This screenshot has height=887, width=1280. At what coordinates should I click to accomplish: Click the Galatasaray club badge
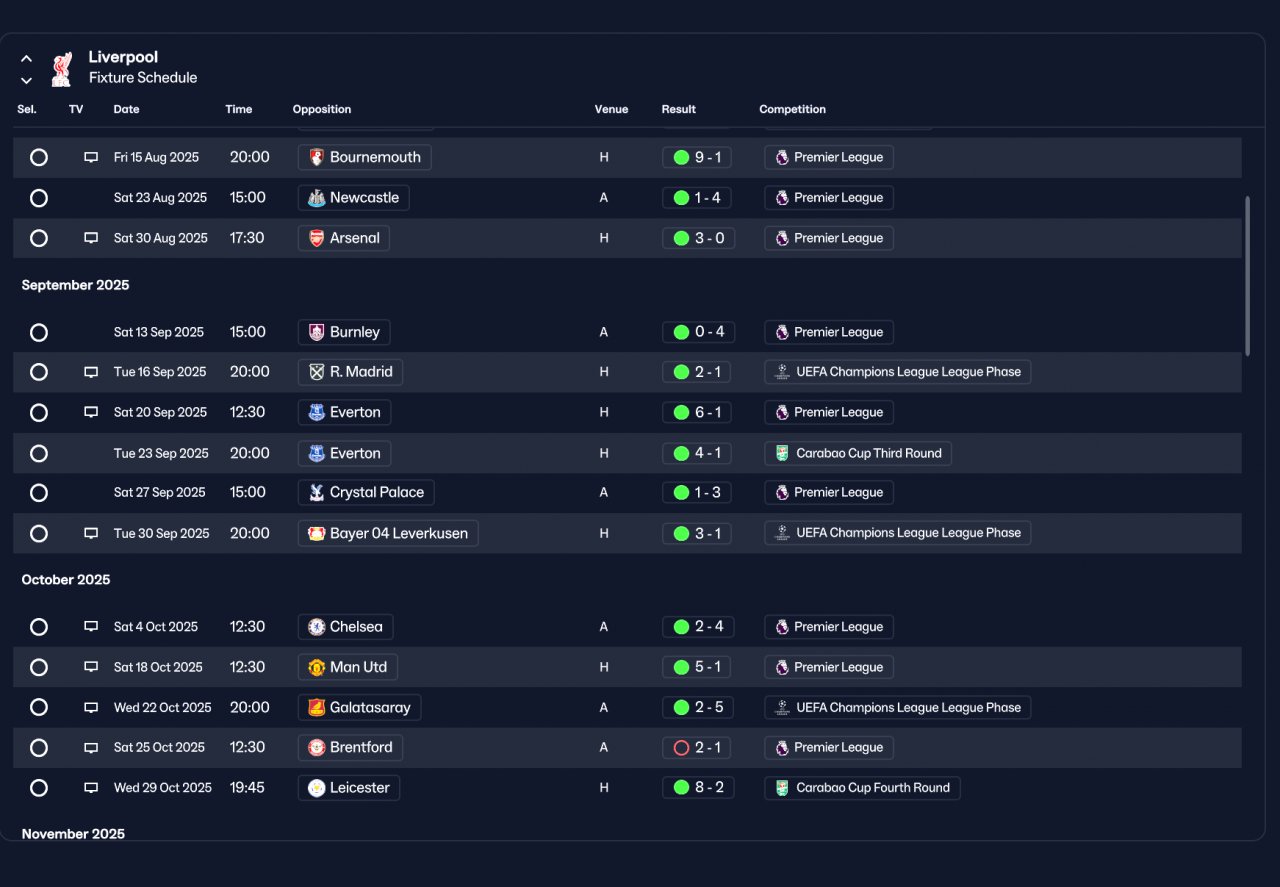click(316, 707)
